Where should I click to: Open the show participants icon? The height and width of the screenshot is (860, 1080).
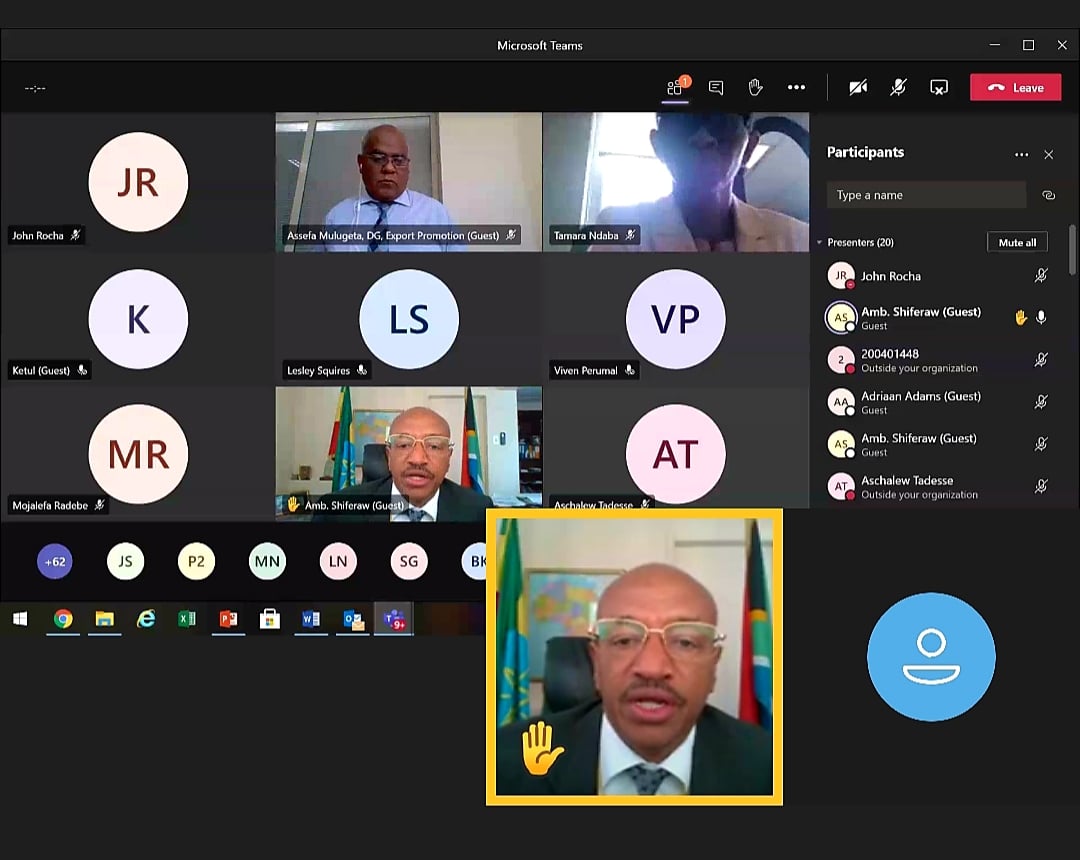(x=675, y=88)
